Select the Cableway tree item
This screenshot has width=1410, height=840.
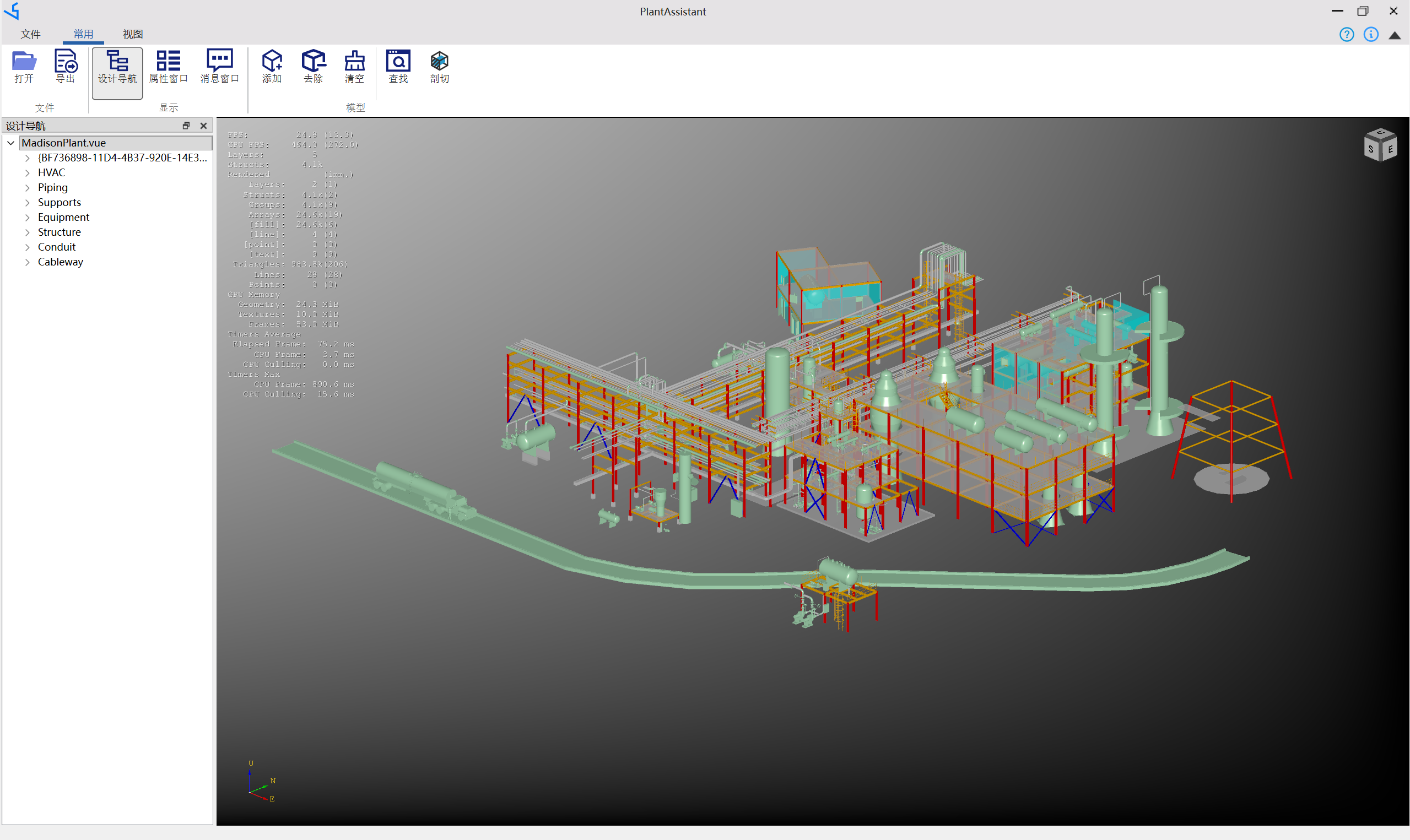pyautogui.click(x=60, y=262)
